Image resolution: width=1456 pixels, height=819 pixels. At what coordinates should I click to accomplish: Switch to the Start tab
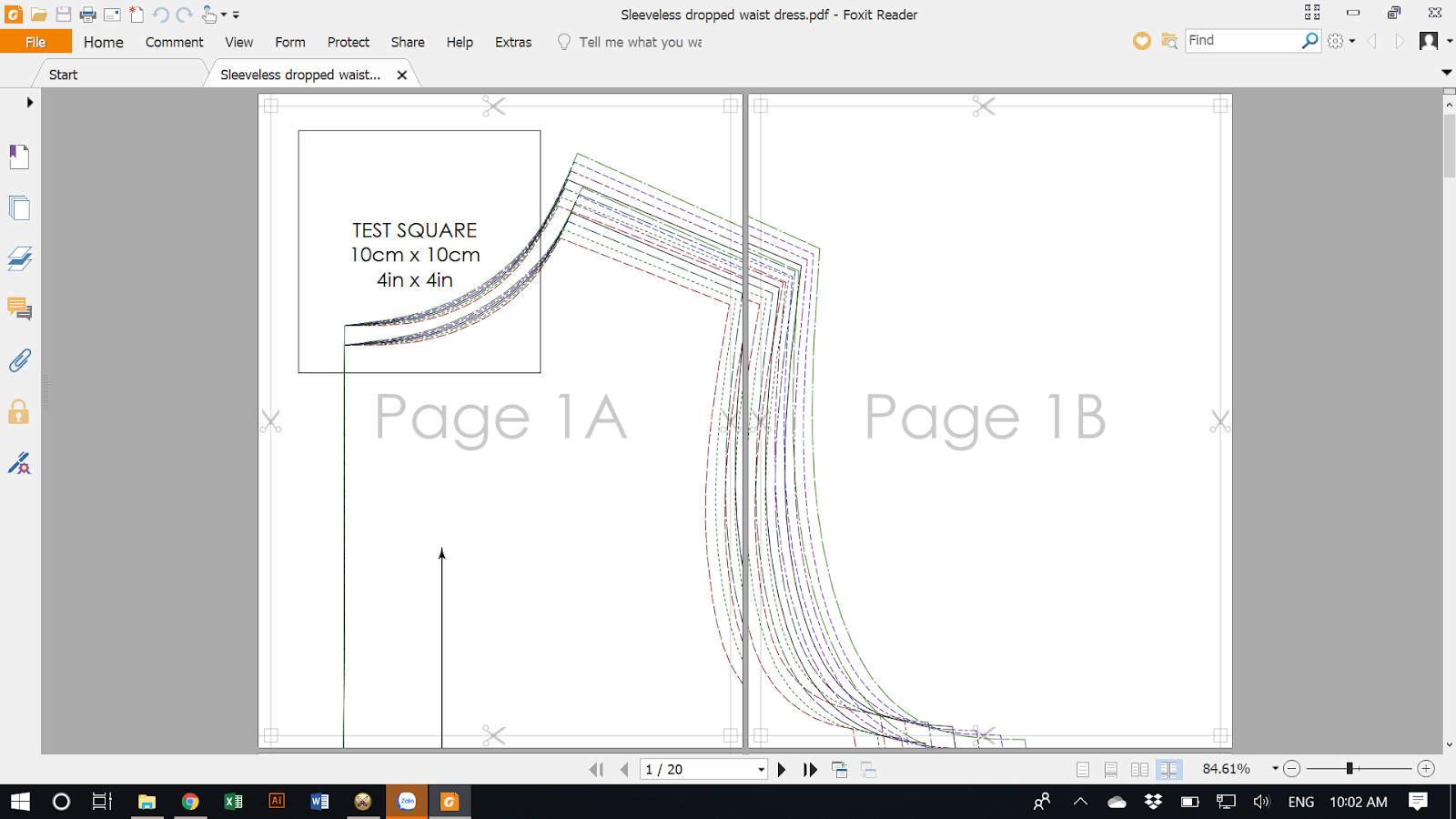click(61, 74)
